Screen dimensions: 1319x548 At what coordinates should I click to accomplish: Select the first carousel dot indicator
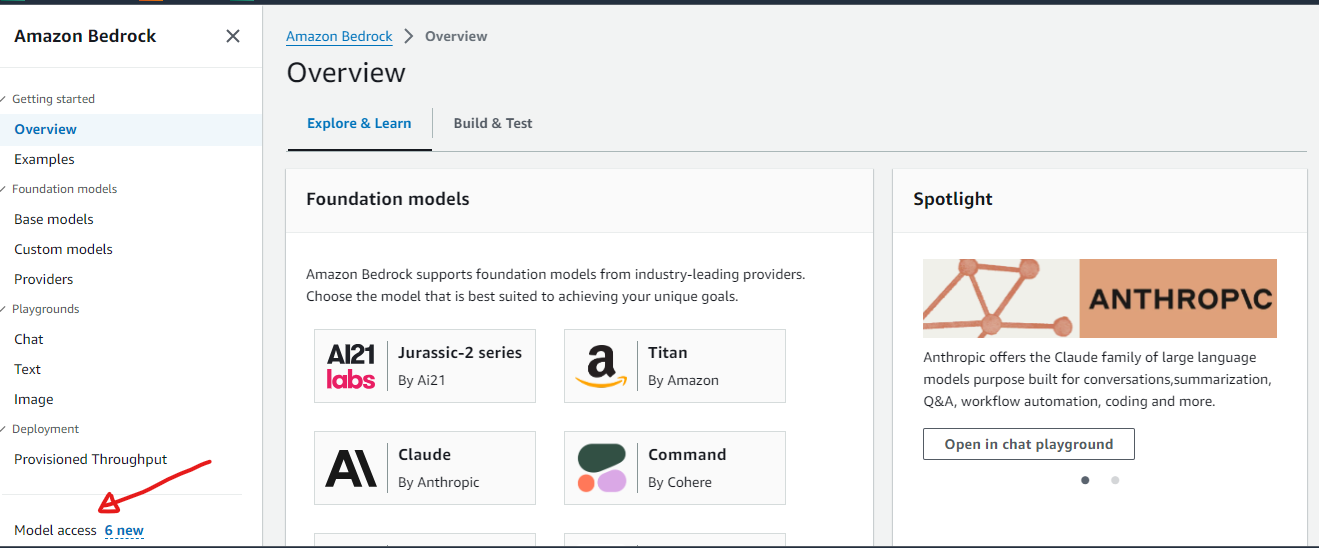tap(1085, 480)
